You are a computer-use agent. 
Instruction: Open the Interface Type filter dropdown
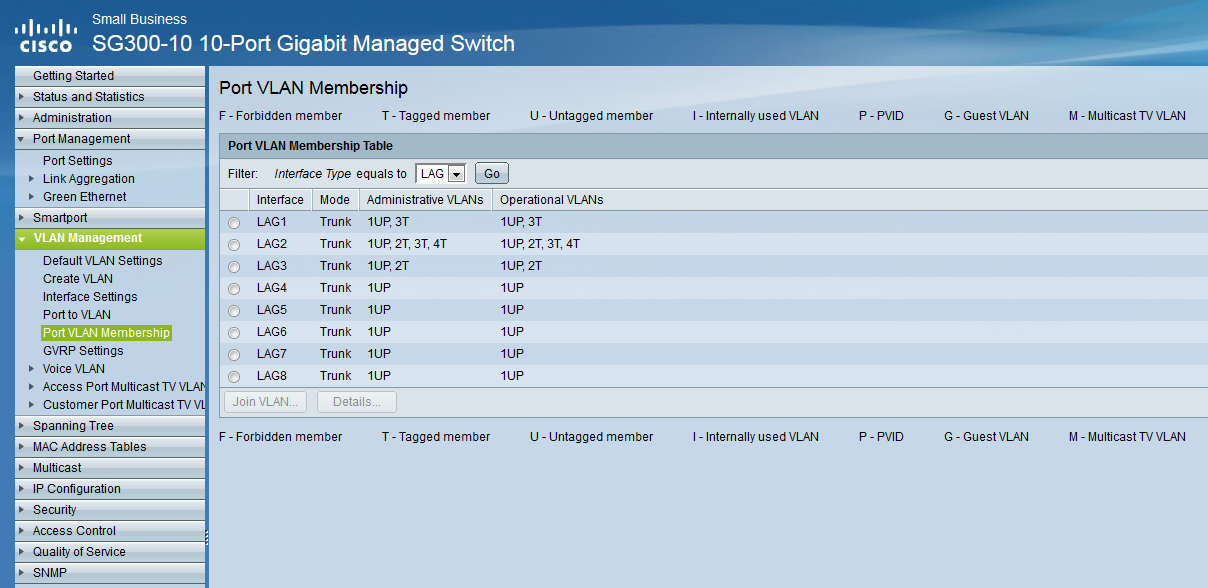[x=441, y=174]
